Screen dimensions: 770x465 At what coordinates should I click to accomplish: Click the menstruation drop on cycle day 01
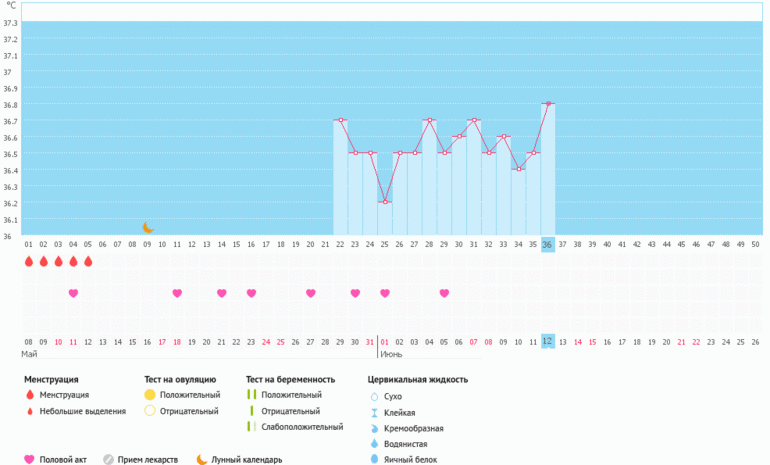pos(29,262)
